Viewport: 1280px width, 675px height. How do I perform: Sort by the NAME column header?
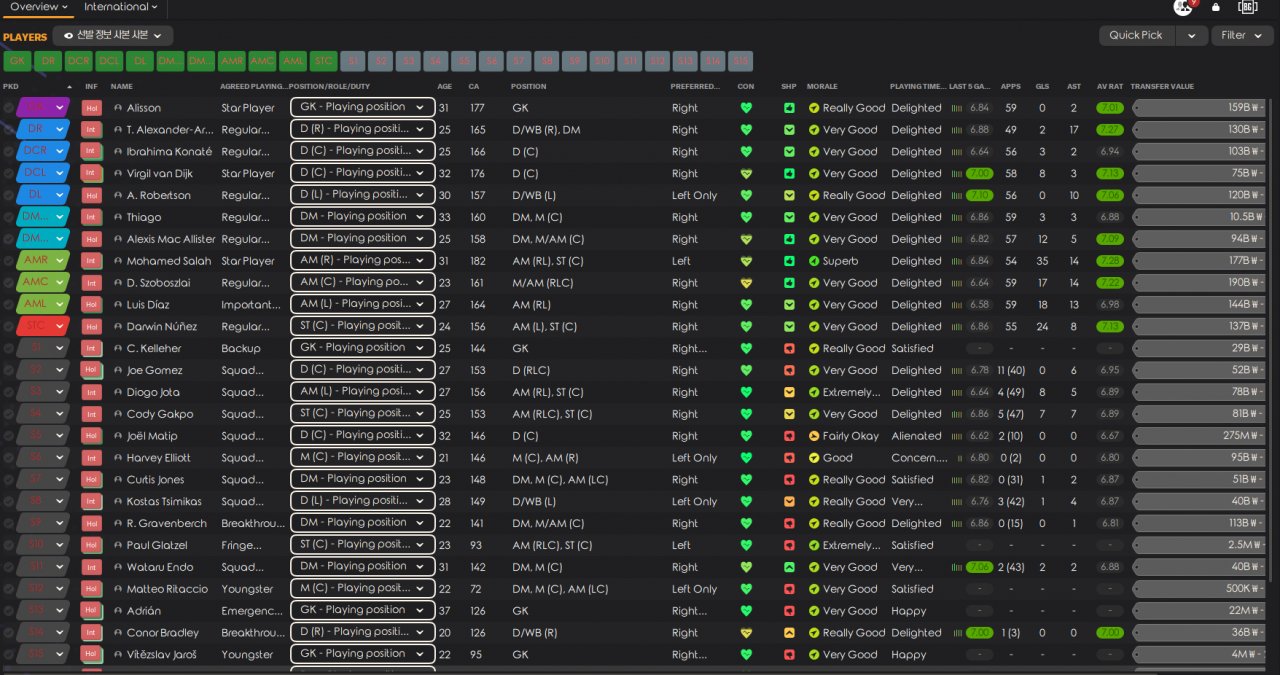tap(122, 87)
